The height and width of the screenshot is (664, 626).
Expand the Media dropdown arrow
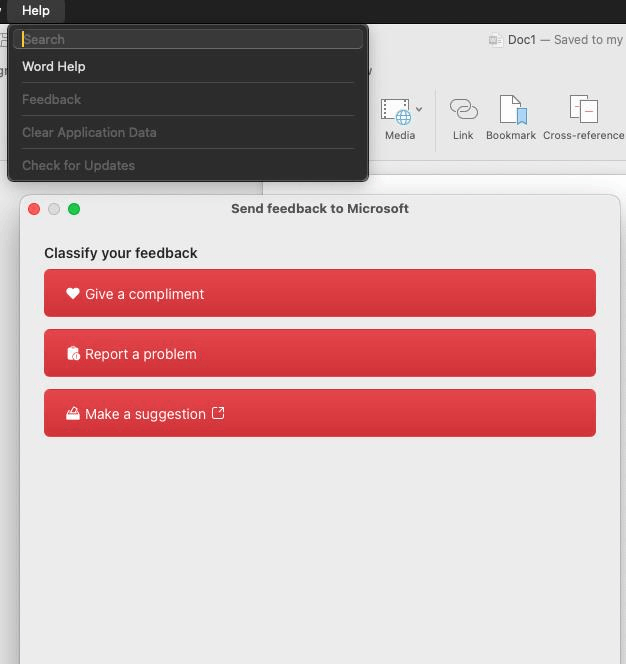419,109
